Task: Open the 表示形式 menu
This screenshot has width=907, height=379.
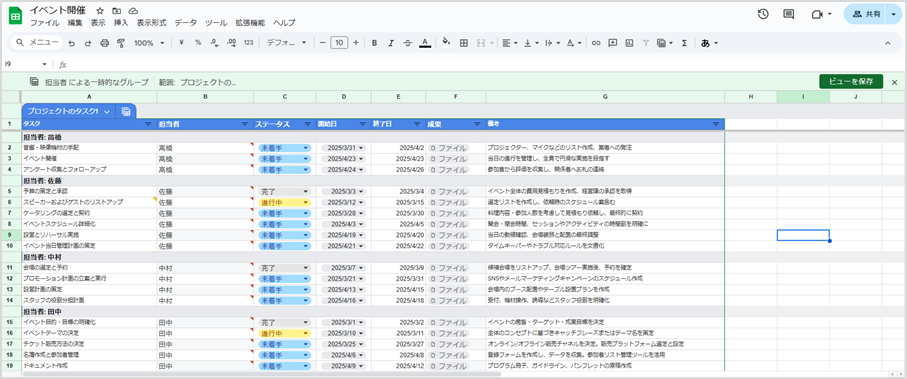Action: 152,23
